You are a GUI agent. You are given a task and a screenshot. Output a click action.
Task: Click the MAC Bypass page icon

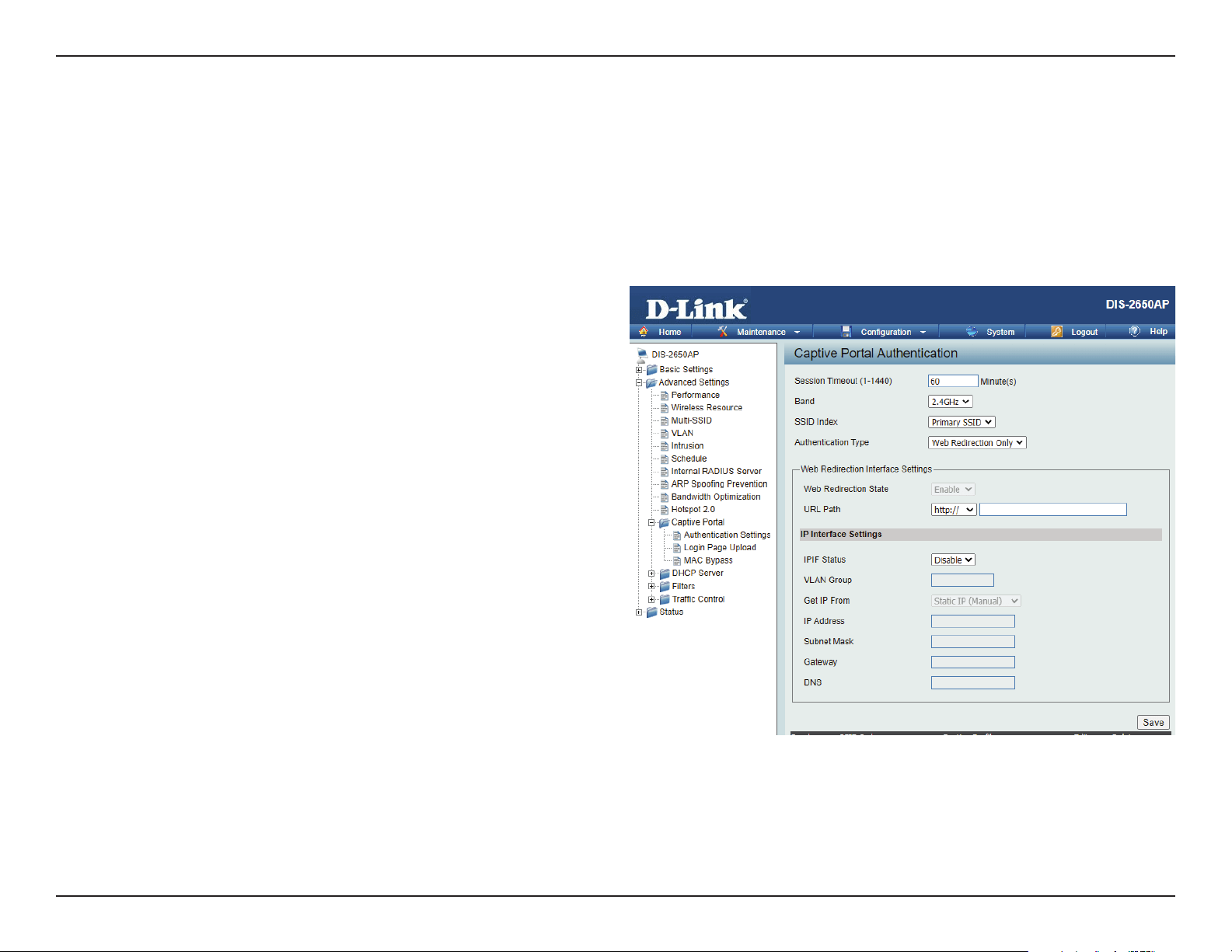coord(677,560)
